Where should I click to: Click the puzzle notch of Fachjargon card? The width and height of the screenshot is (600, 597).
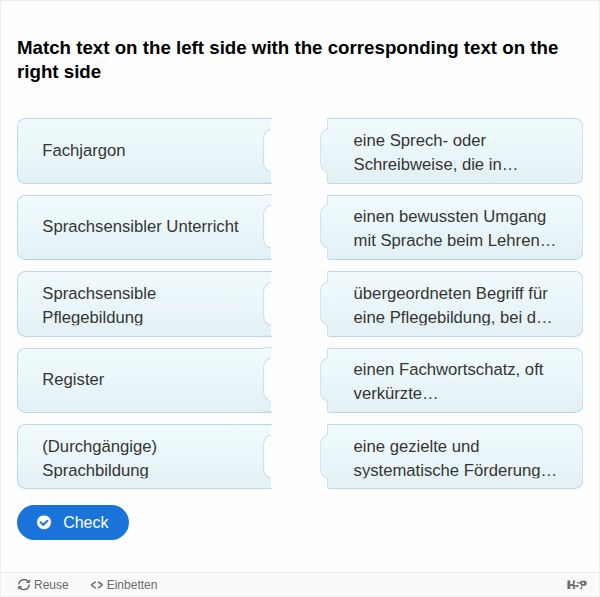click(267, 151)
